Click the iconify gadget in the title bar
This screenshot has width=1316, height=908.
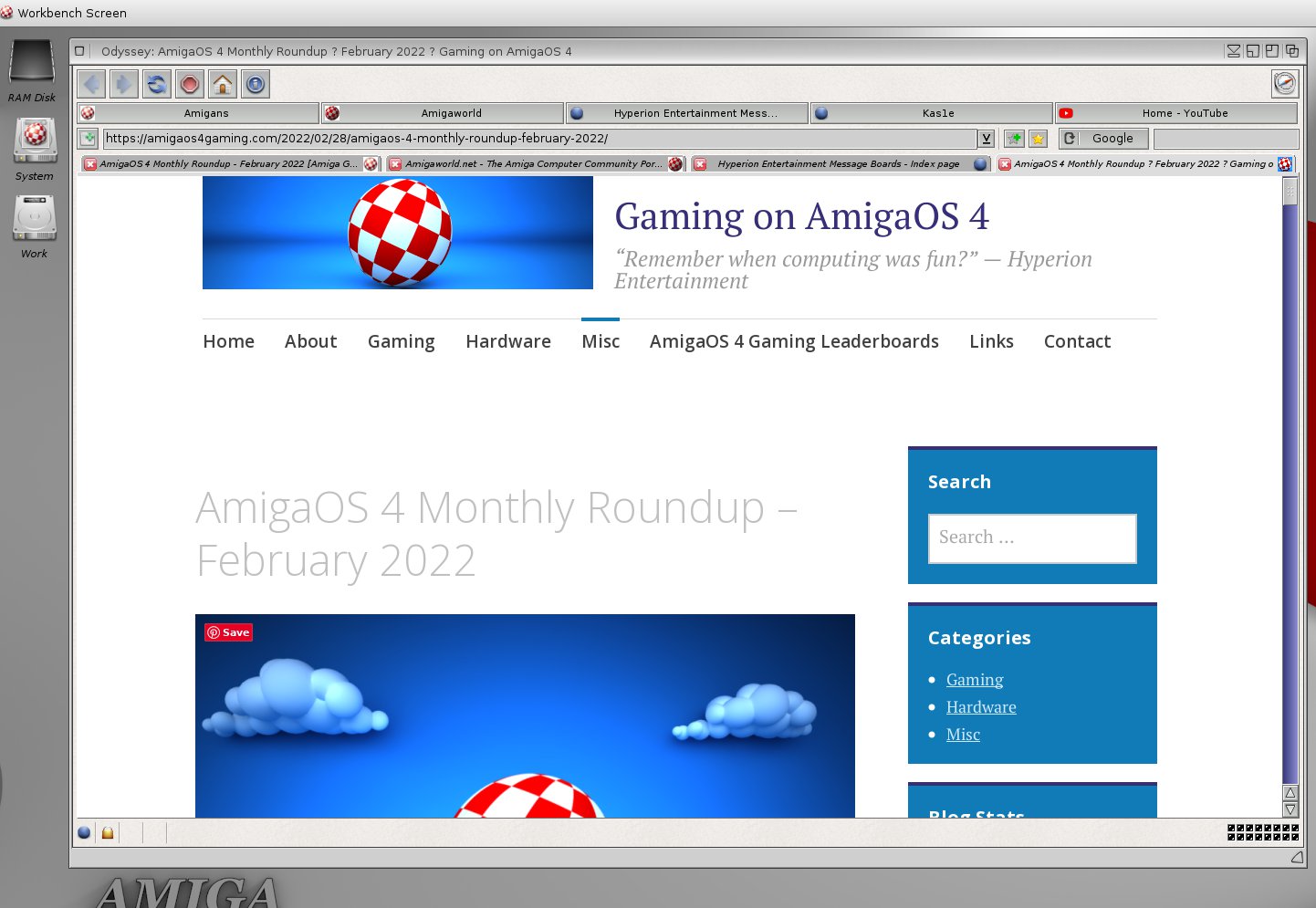(x=1234, y=51)
